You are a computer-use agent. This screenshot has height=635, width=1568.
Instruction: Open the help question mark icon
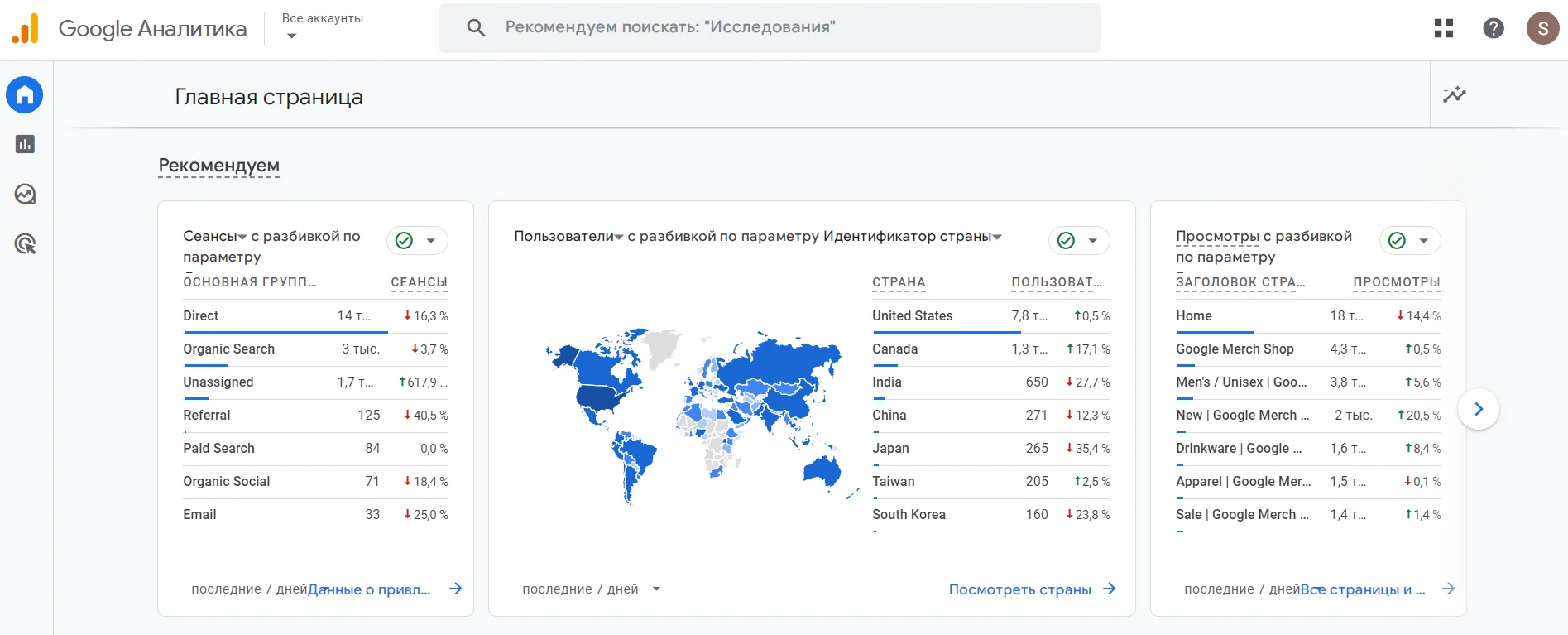point(1494,28)
